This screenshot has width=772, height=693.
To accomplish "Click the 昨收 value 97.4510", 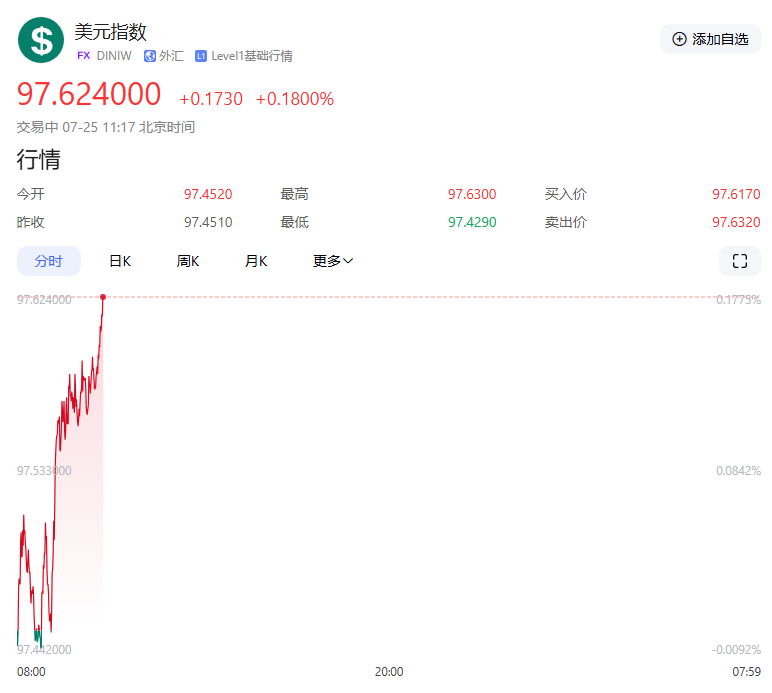I will (x=208, y=222).
